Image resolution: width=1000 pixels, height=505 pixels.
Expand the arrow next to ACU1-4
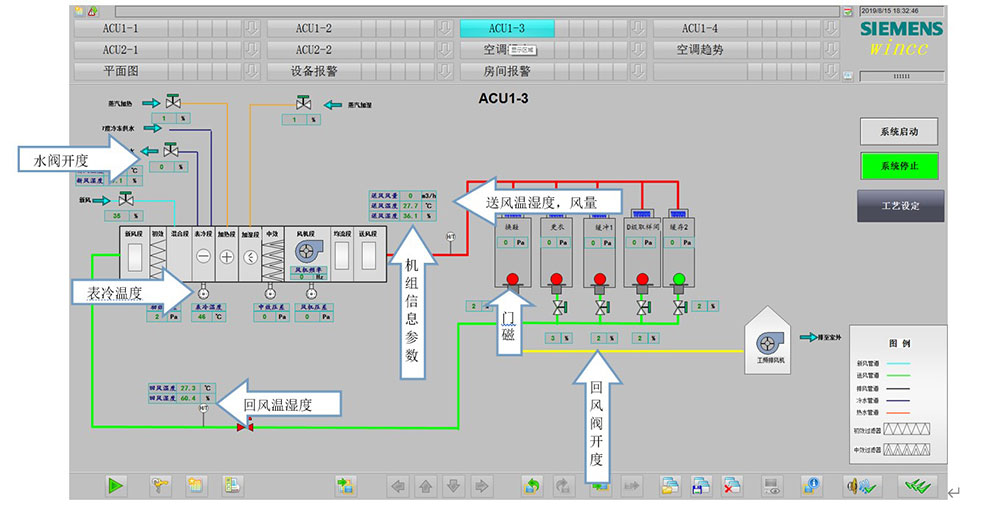tap(830, 28)
